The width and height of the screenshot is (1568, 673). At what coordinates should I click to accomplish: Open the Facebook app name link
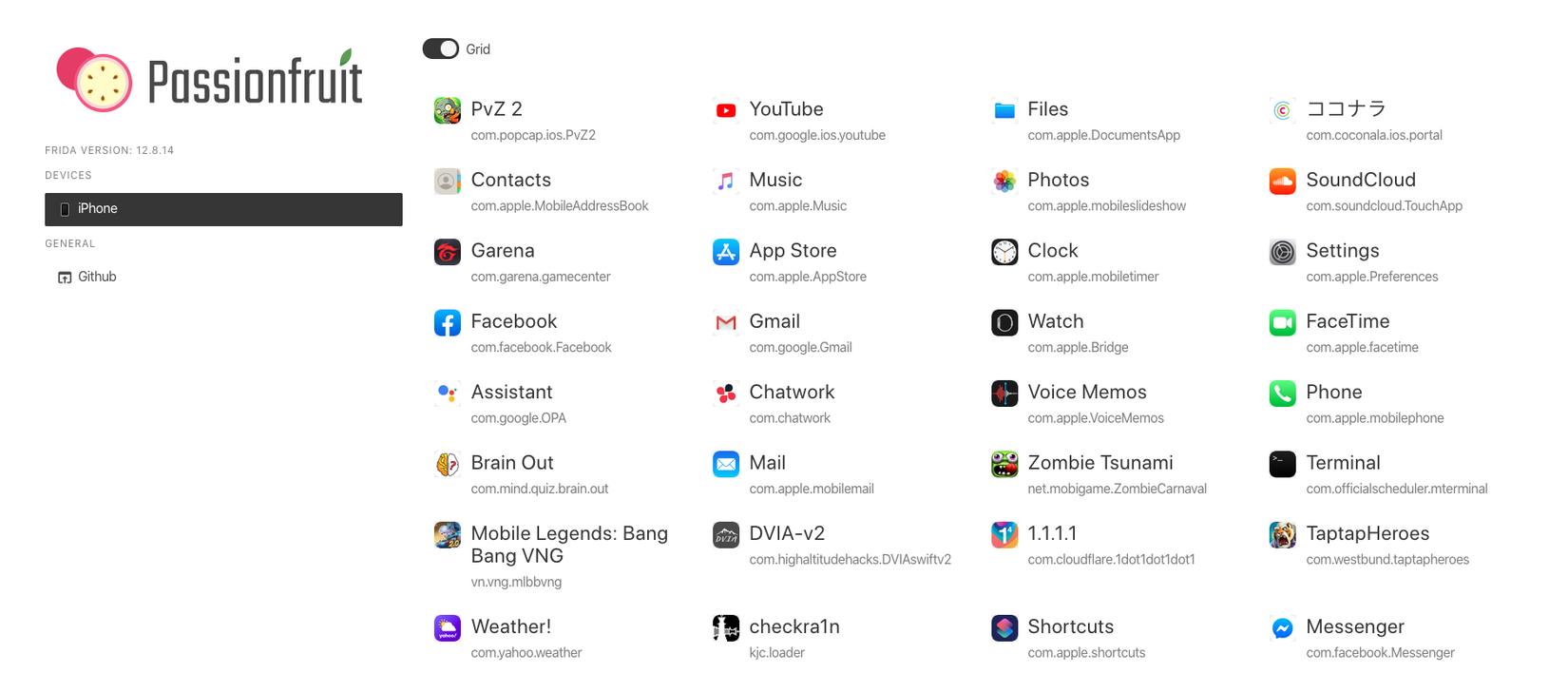tap(514, 321)
